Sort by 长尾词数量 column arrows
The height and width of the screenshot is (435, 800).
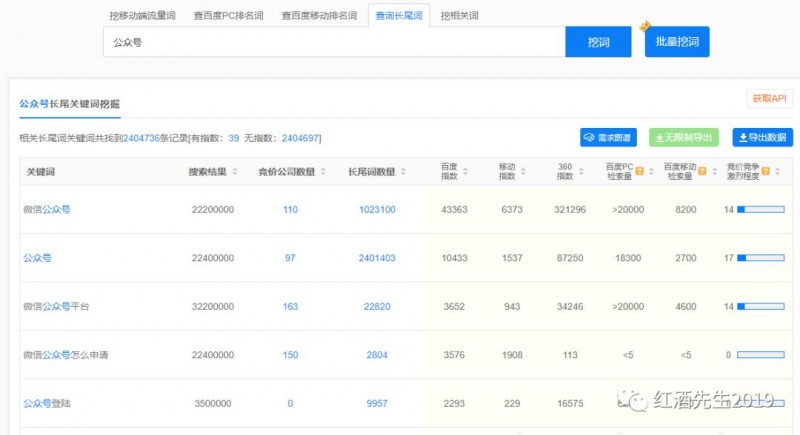click(x=403, y=172)
